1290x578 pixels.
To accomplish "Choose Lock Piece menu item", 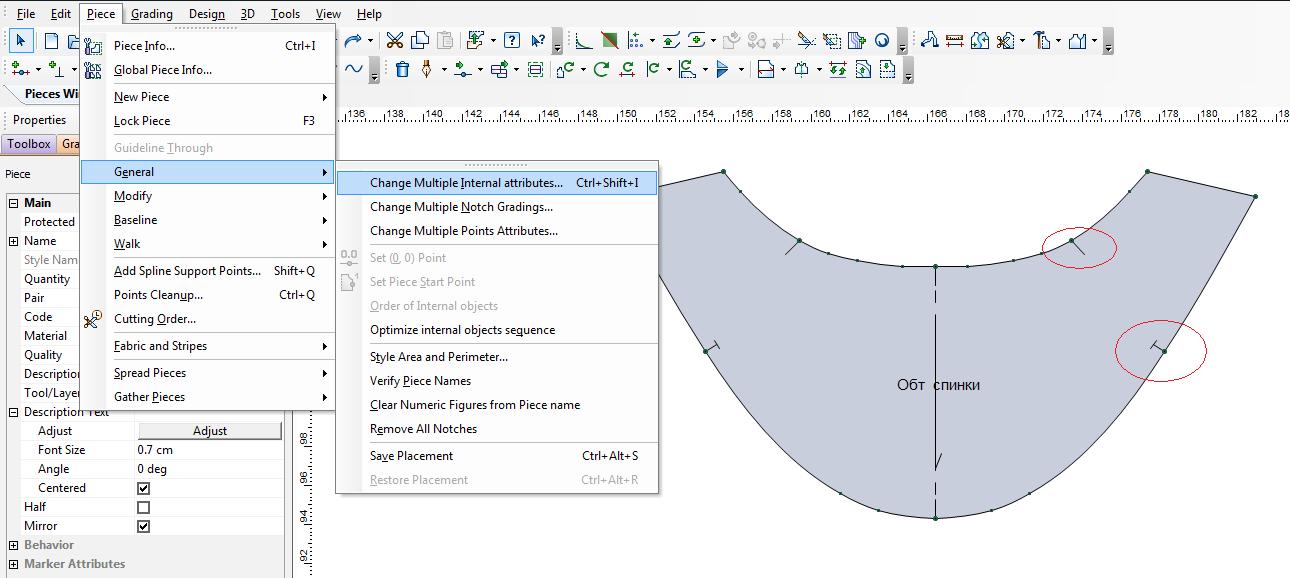I will tap(207, 121).
